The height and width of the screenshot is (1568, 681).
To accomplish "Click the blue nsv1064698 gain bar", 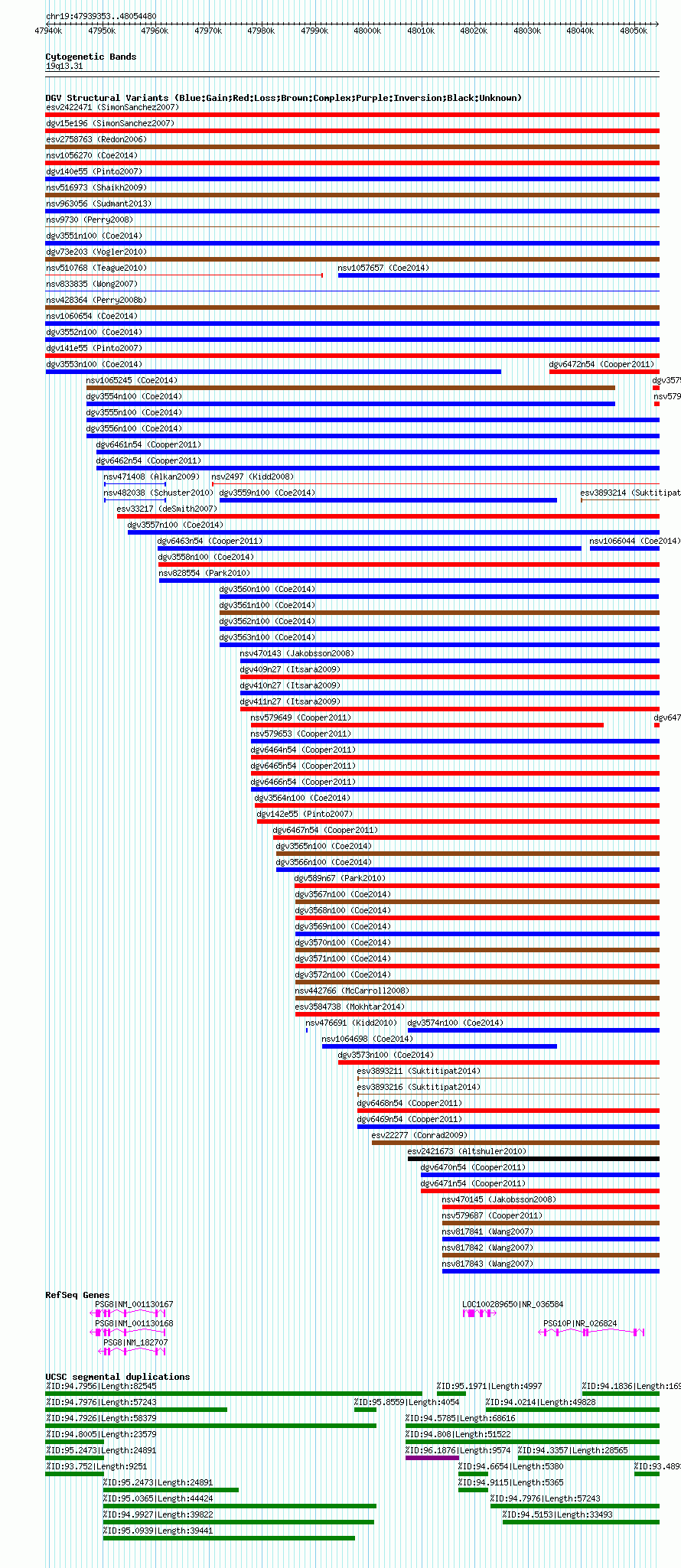I will coord(439,1046).
